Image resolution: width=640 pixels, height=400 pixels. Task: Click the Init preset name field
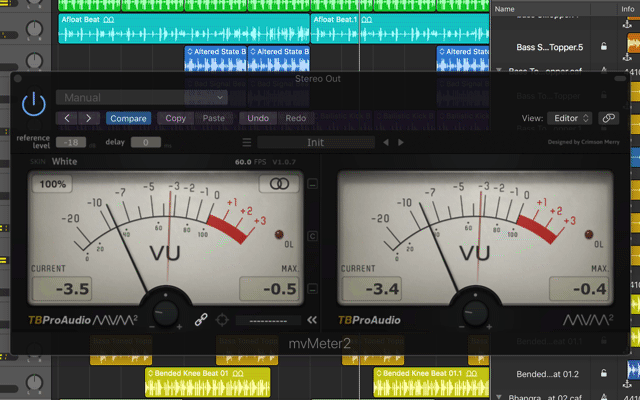[316, 142]
